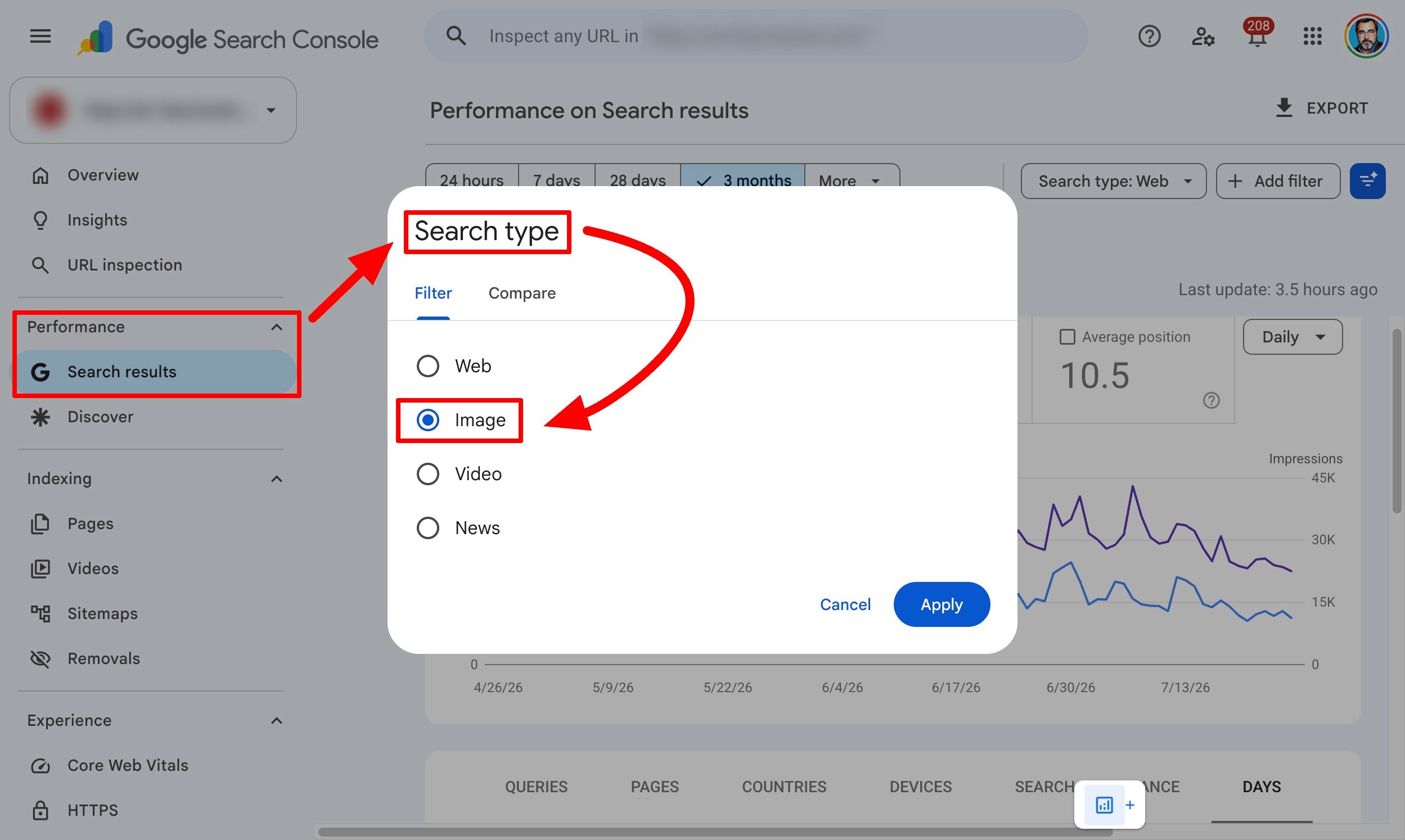Click the Cancel button
The height and width of the screenshot is (840, 1405).
tap(845, 604)
